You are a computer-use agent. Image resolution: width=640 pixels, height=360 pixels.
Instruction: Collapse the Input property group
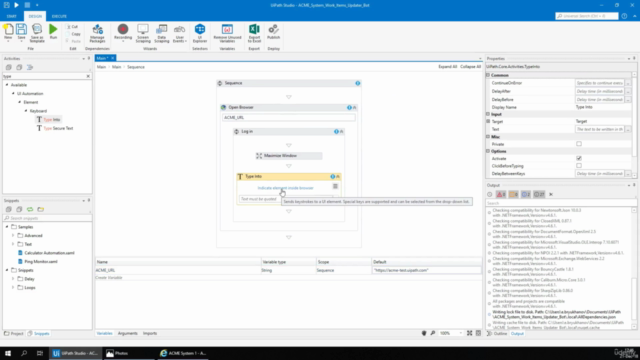(x=488, y=114)
